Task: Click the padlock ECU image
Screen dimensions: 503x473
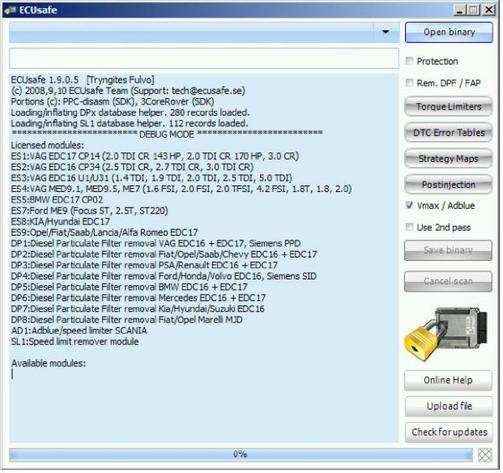Action: click(446, 334)
